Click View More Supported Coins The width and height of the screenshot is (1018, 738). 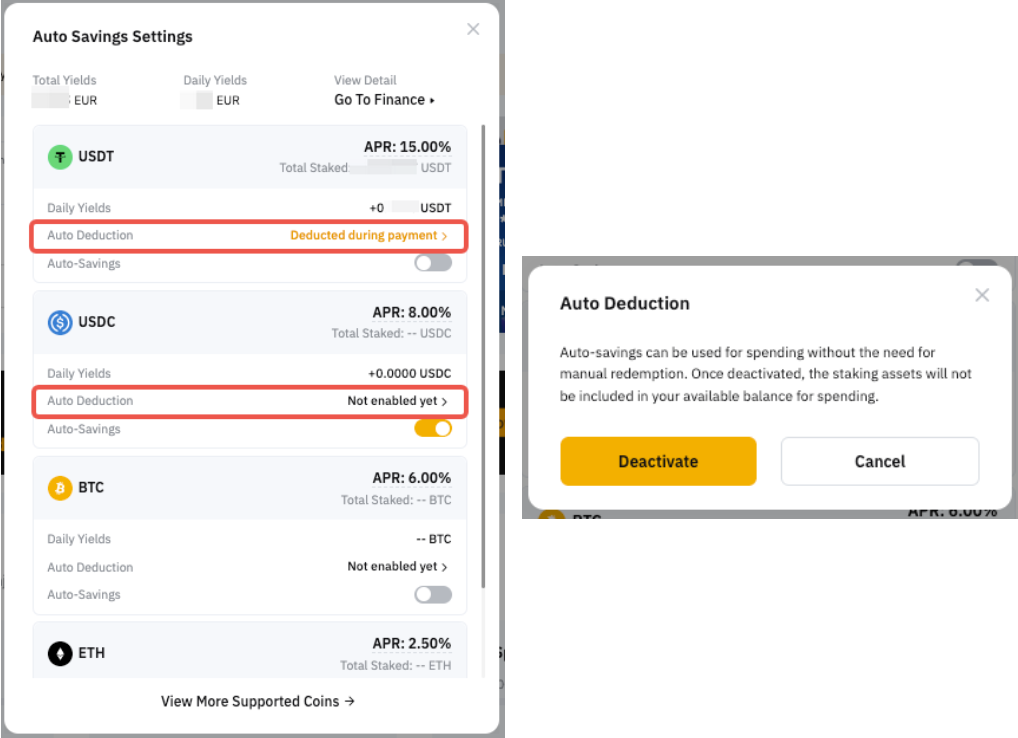(x=257, y=701)
